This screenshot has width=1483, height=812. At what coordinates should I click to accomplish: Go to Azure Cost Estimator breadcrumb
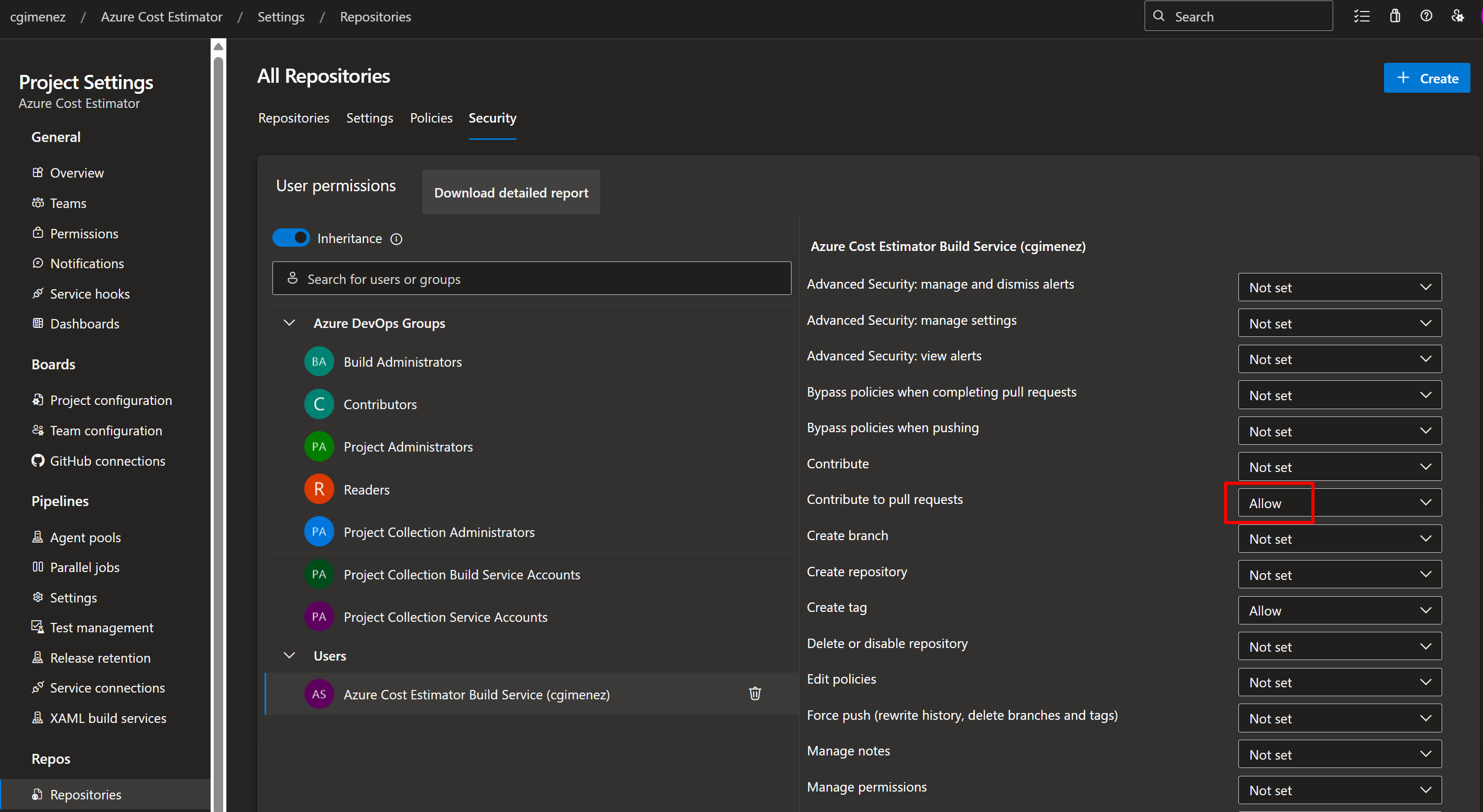pos(161,17)
